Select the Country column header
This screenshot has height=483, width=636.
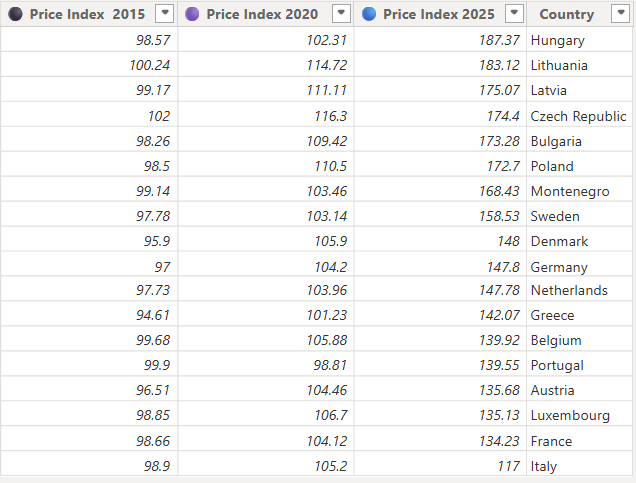pos(566,14)
